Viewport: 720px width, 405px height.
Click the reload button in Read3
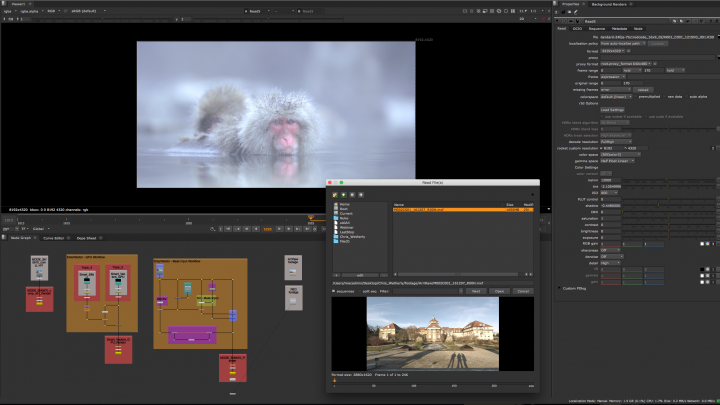pos(643,90)
